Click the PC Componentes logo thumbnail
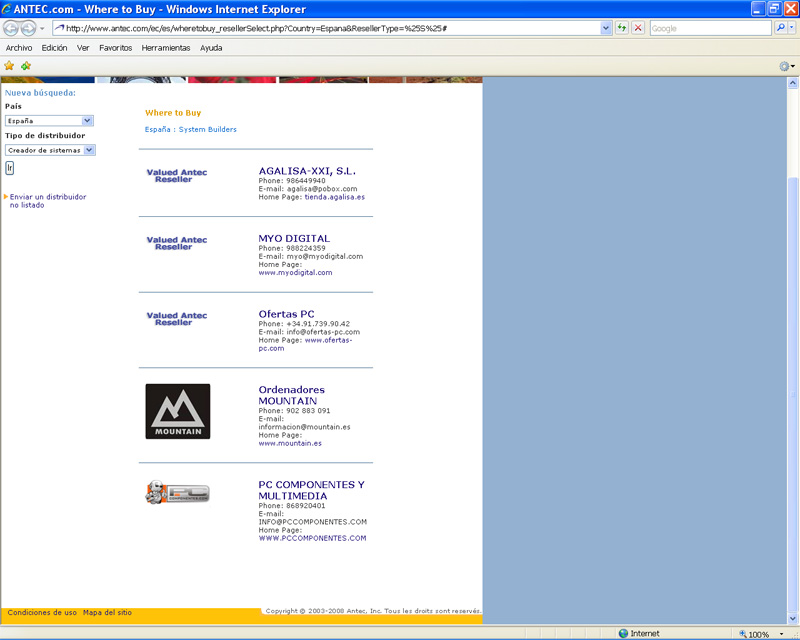Image resolution: width=800 pixels, height=640 pixels. 178,493
